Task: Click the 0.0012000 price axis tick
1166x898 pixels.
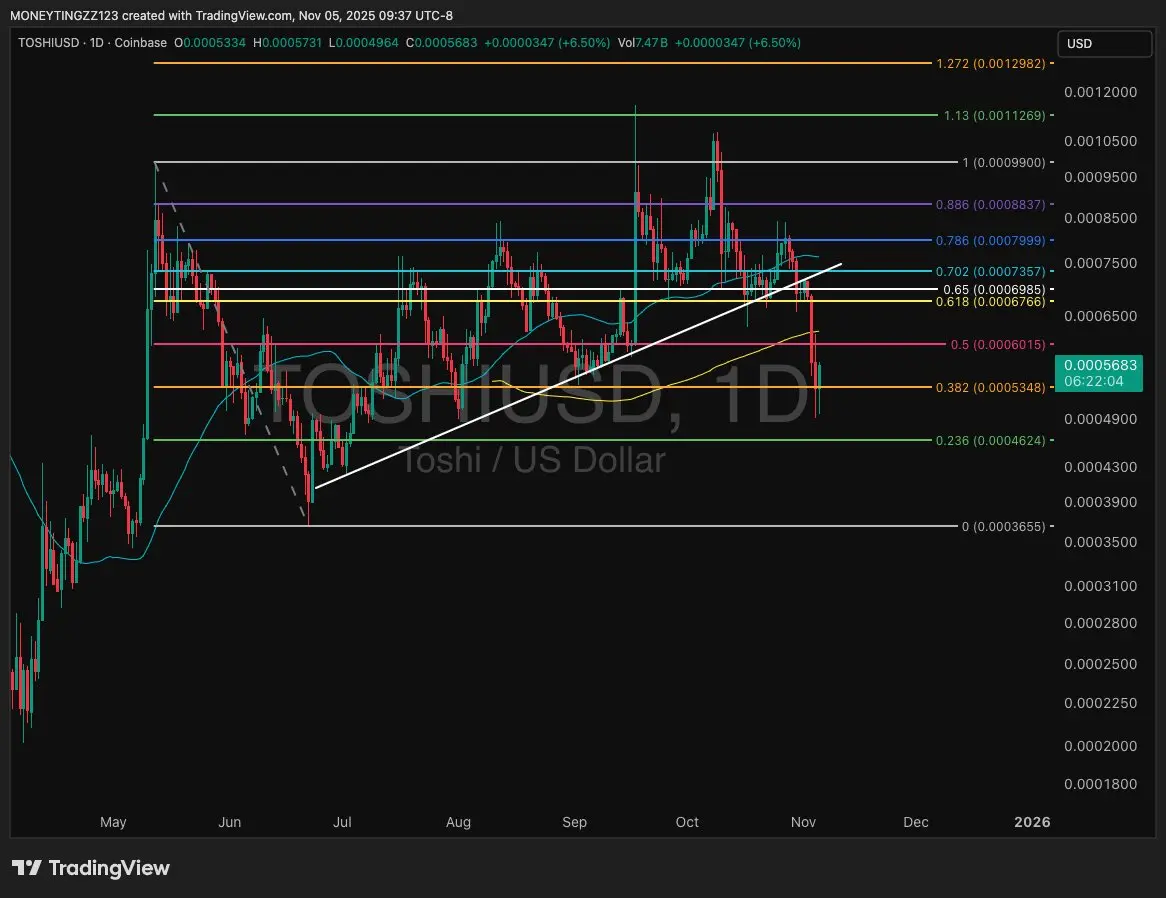Action: click(x=1101, y=92)
